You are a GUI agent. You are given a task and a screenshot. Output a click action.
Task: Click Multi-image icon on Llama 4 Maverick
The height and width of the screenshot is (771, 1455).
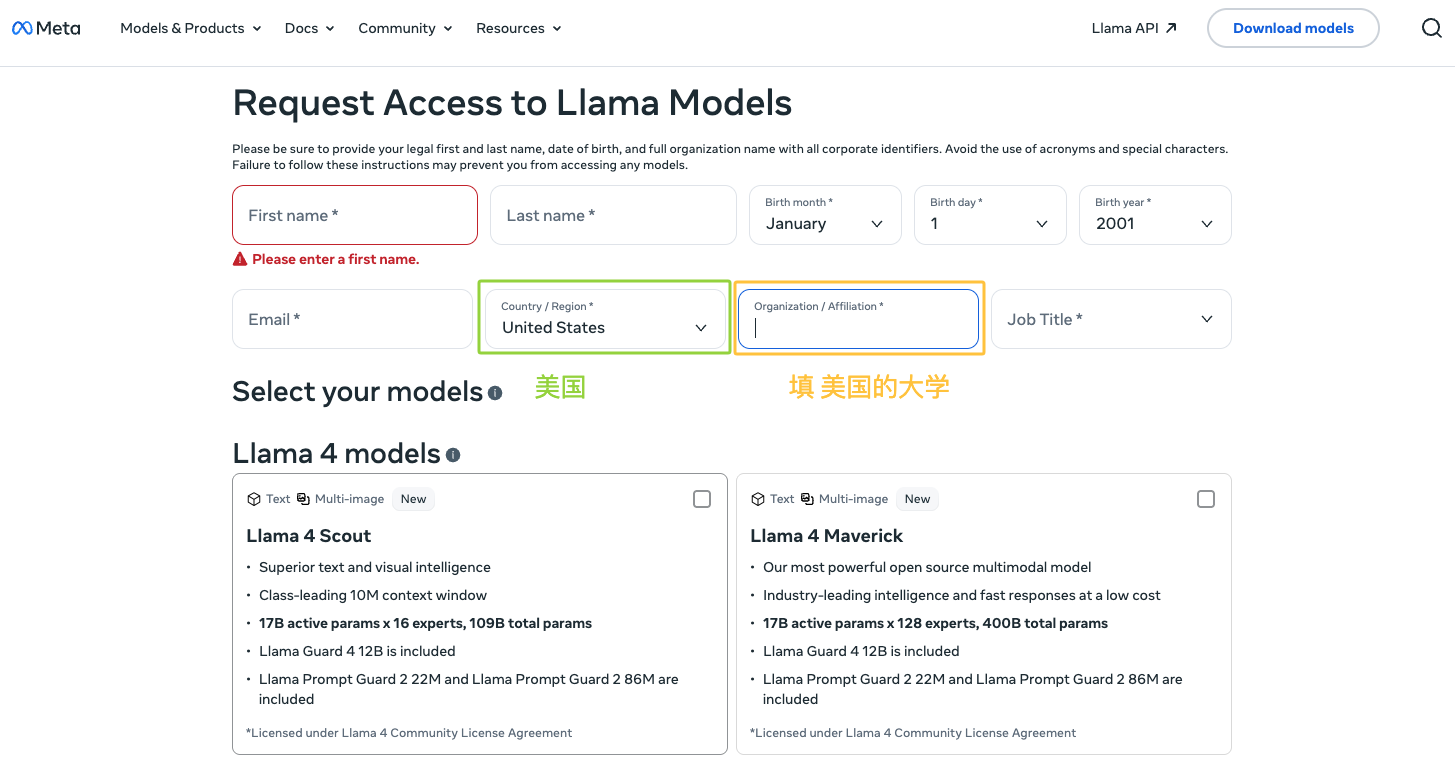pos(807,499)
